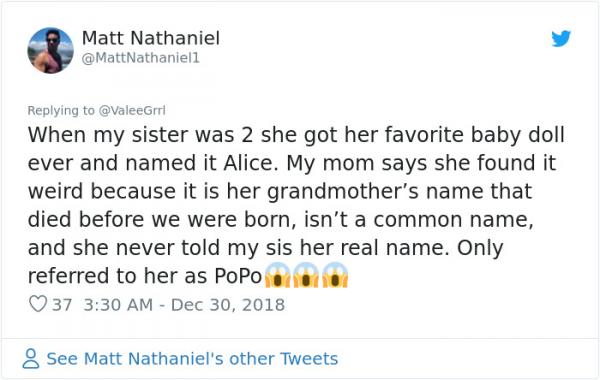
Task: Click the Dec 30, 2018 date
Action: point(228,305)
